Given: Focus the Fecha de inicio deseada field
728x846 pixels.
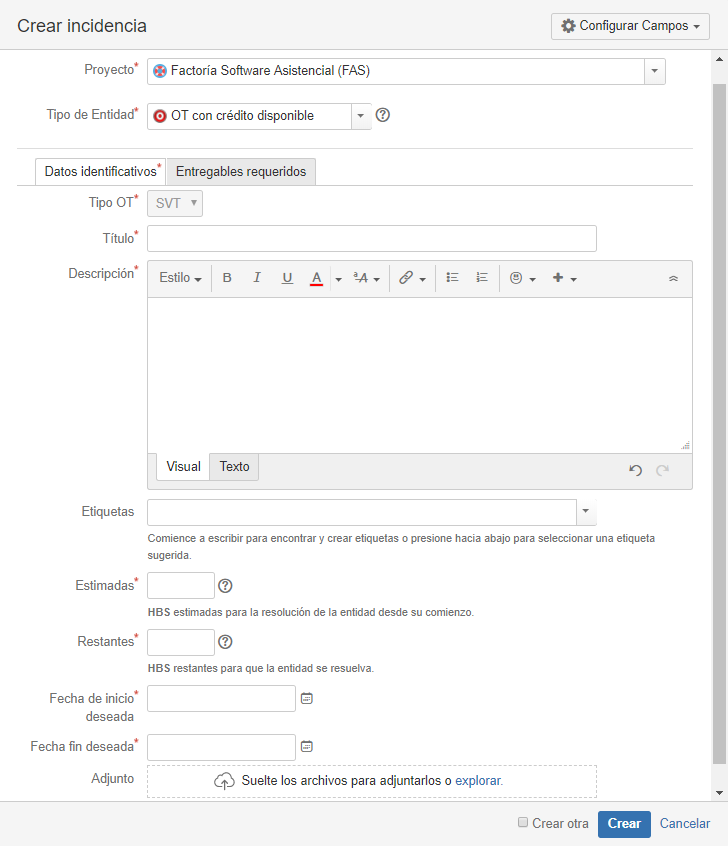Looking at the screenshot, I should click(x=221, y=699).
